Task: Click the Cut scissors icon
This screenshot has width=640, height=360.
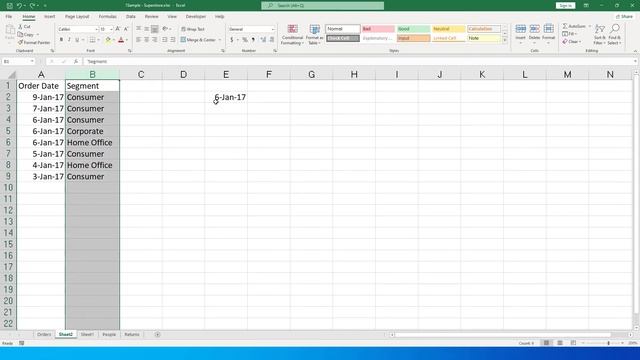Action: point(20,27)
